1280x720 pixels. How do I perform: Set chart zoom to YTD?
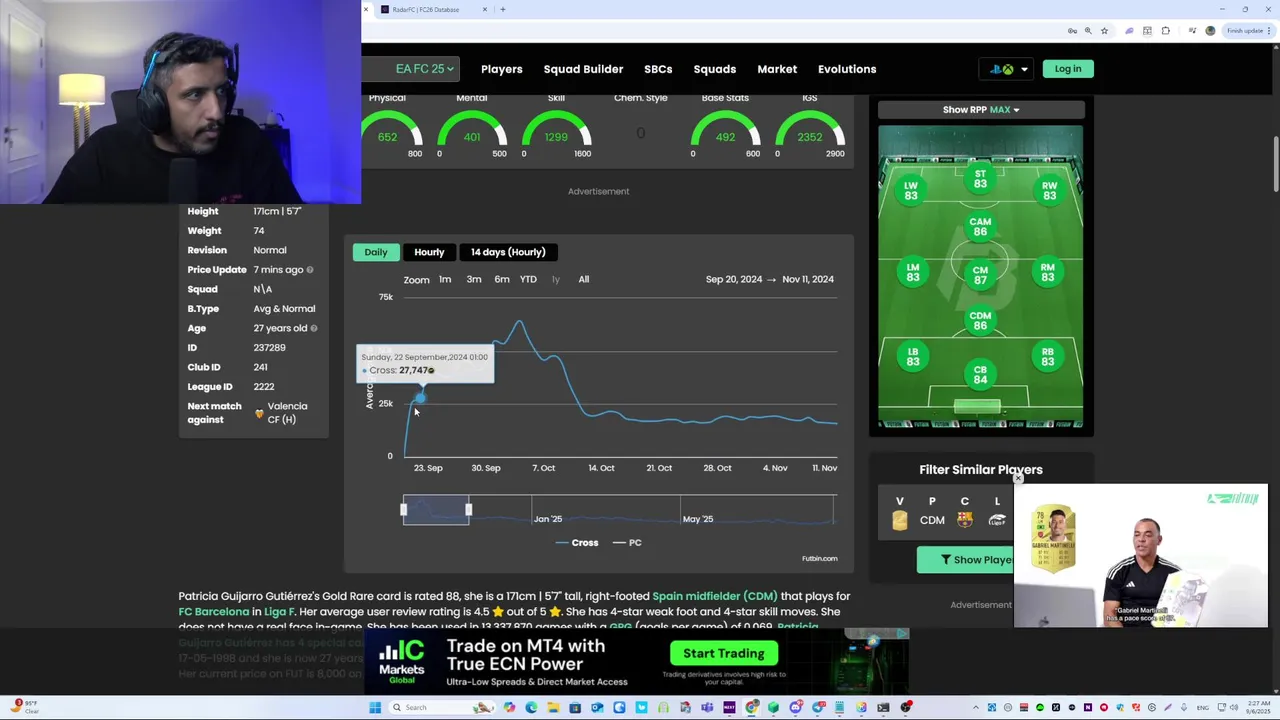(528, 279)
